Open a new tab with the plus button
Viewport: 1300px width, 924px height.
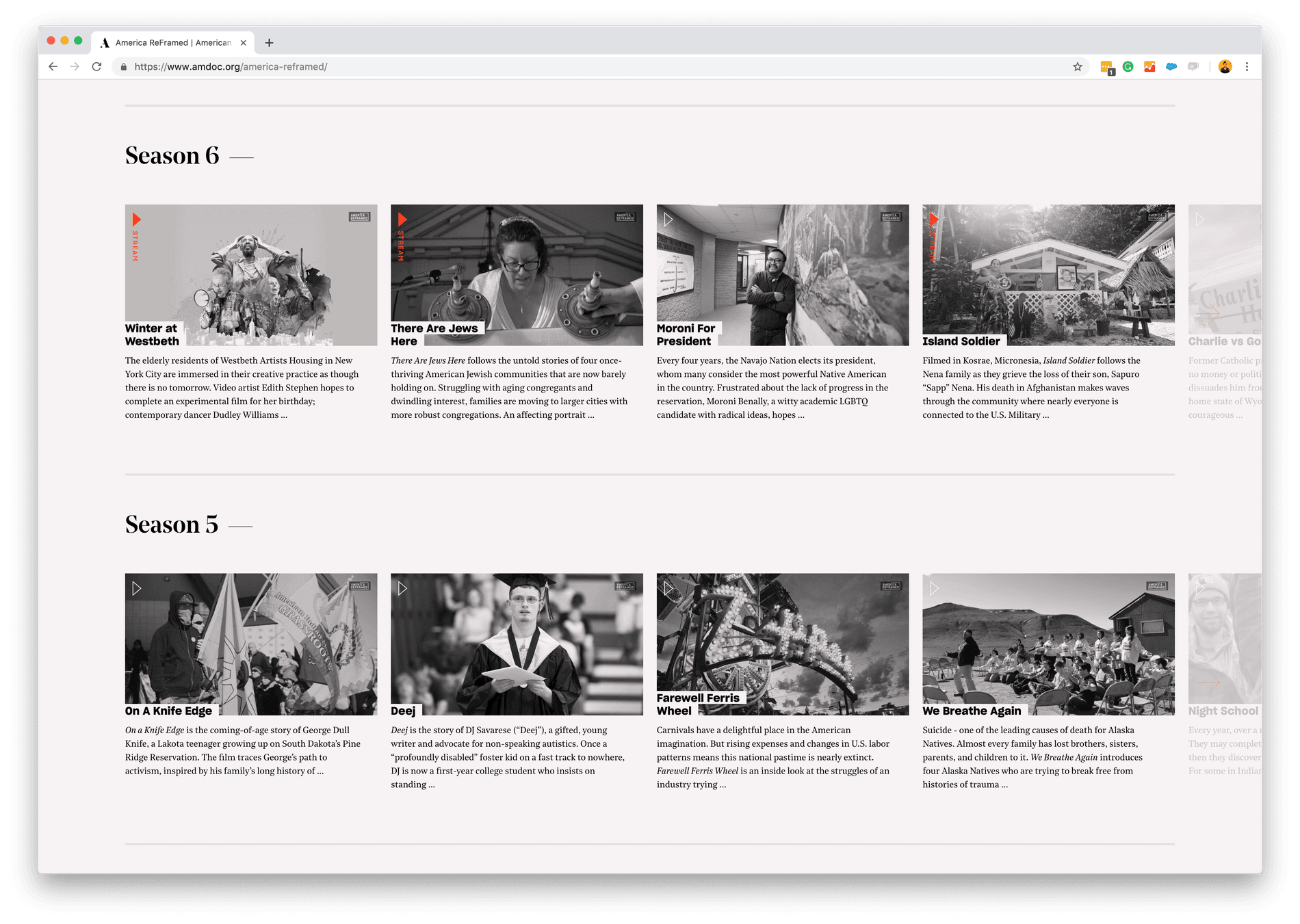click(269, 42)
